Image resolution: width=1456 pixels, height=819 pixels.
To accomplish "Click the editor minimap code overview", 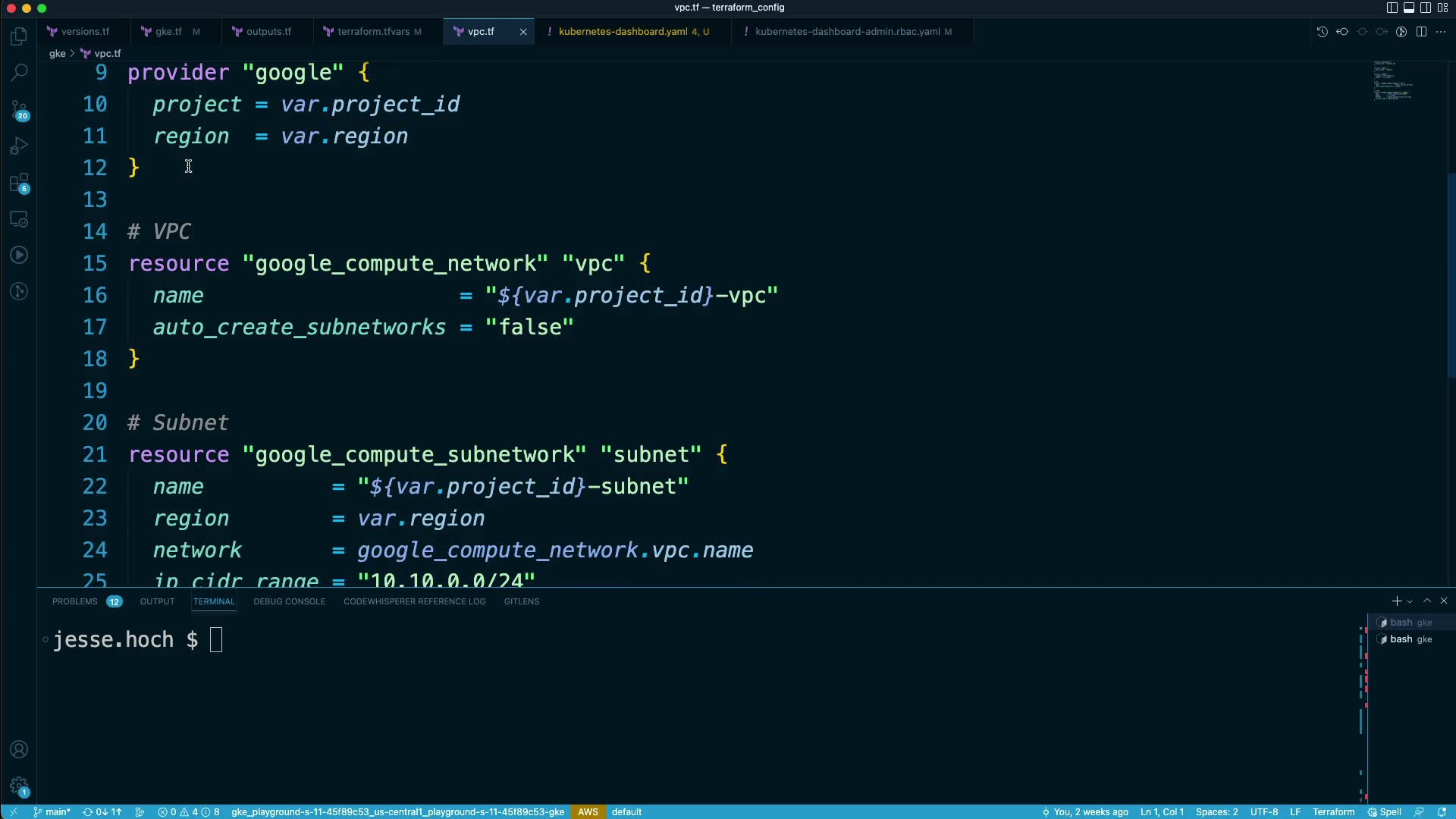I will [1393, 80].
